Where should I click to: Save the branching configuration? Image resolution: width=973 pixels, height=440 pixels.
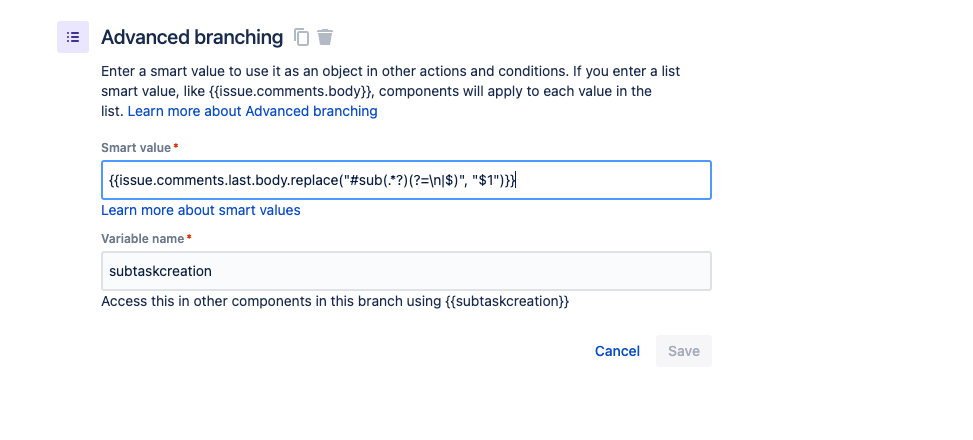[684, 351]
